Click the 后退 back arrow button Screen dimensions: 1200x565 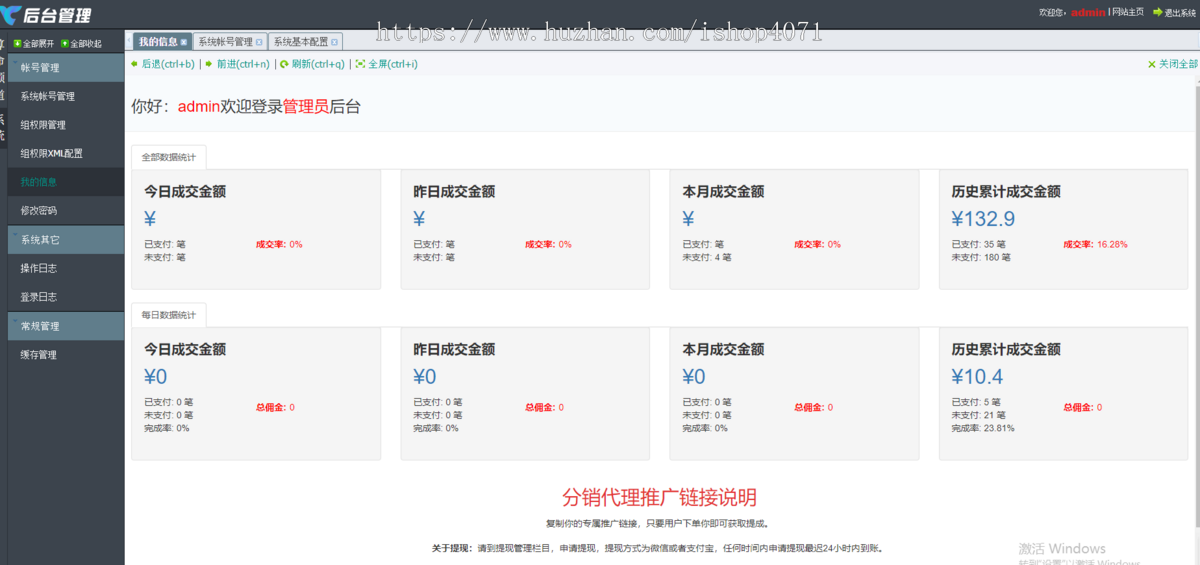click(x=135, y=64)
